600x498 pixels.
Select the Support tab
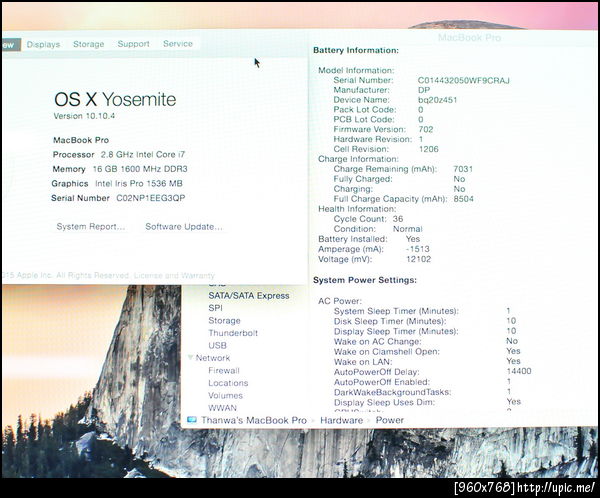point(134,44)
